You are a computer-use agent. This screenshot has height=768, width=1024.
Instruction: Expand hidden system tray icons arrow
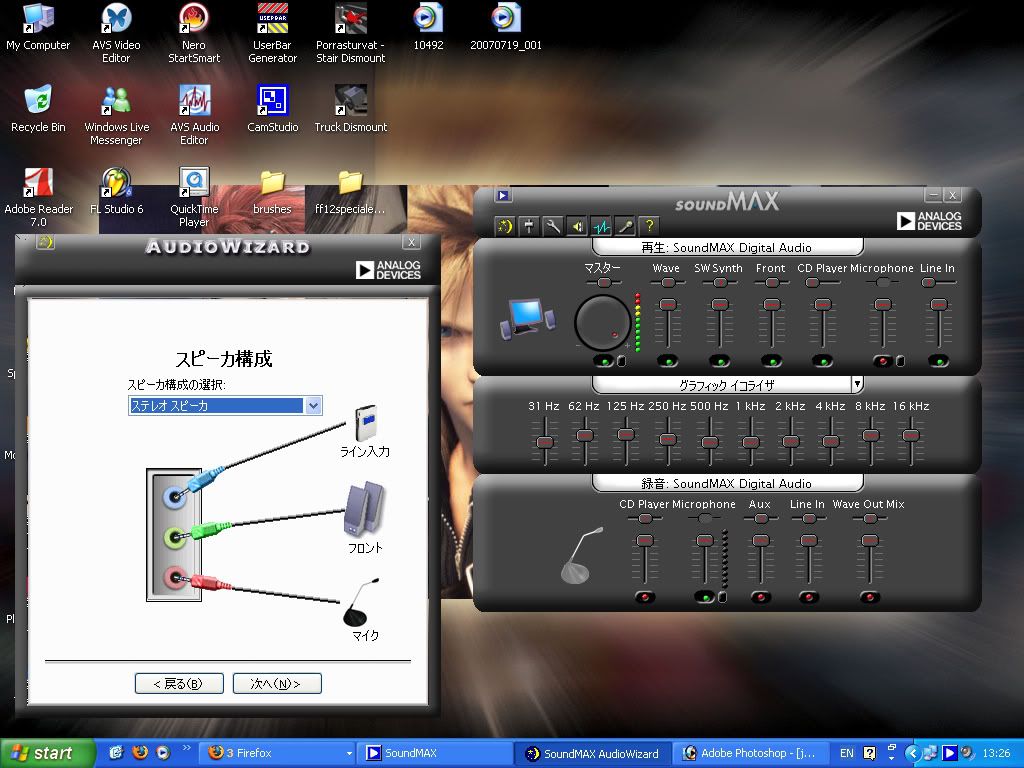912,753
